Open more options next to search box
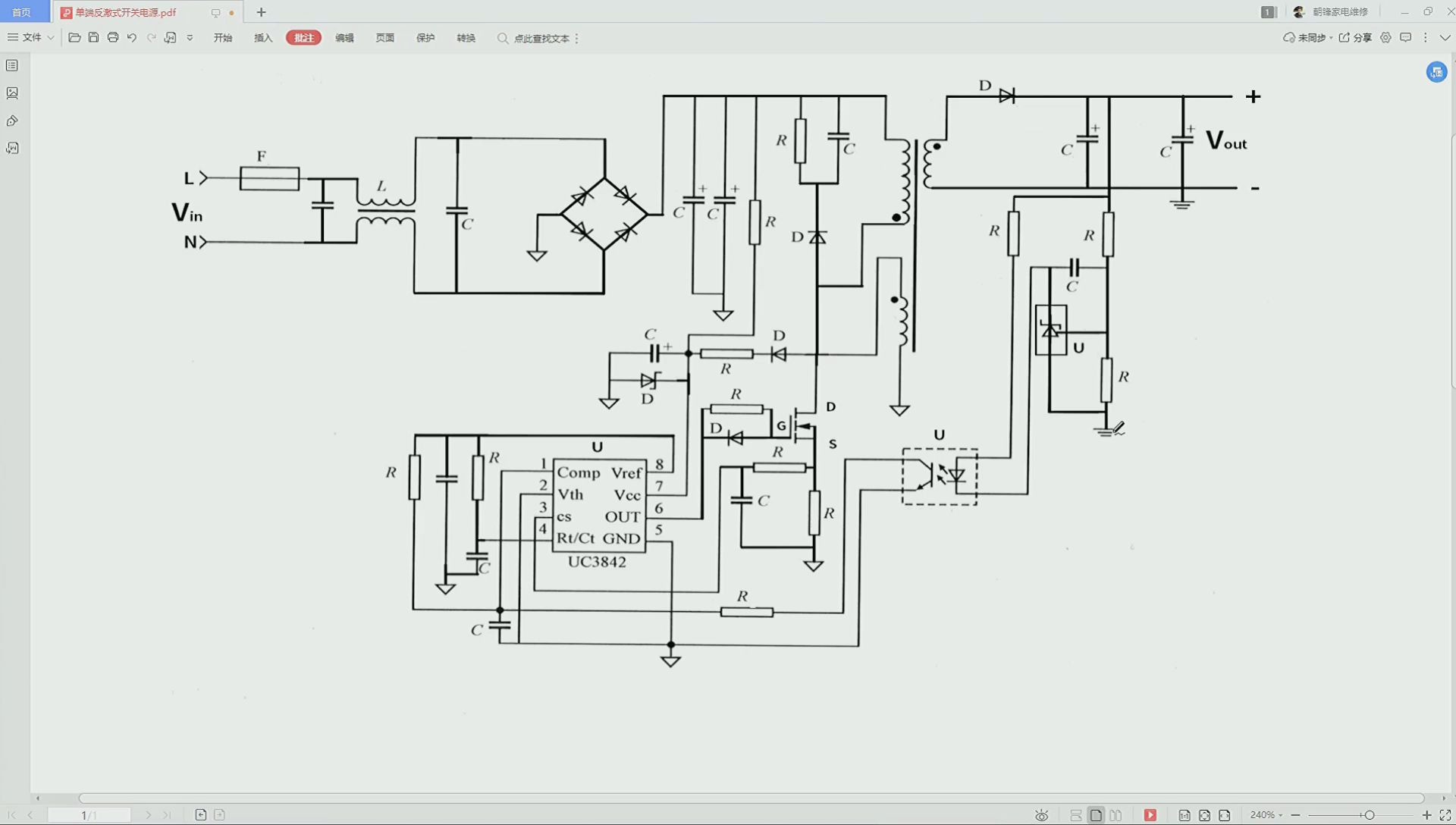The height and width of the screenshot is (825, 1456). click(577, 39)
